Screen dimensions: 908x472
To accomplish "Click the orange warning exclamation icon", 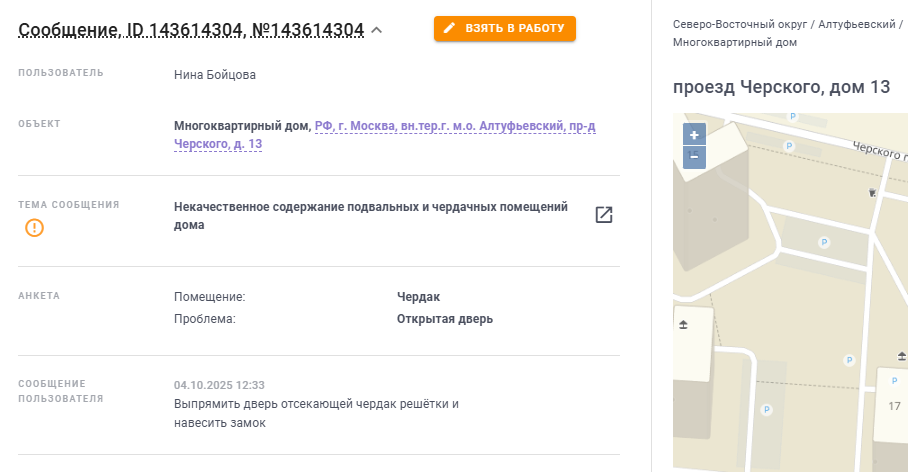I will point(35,228).
